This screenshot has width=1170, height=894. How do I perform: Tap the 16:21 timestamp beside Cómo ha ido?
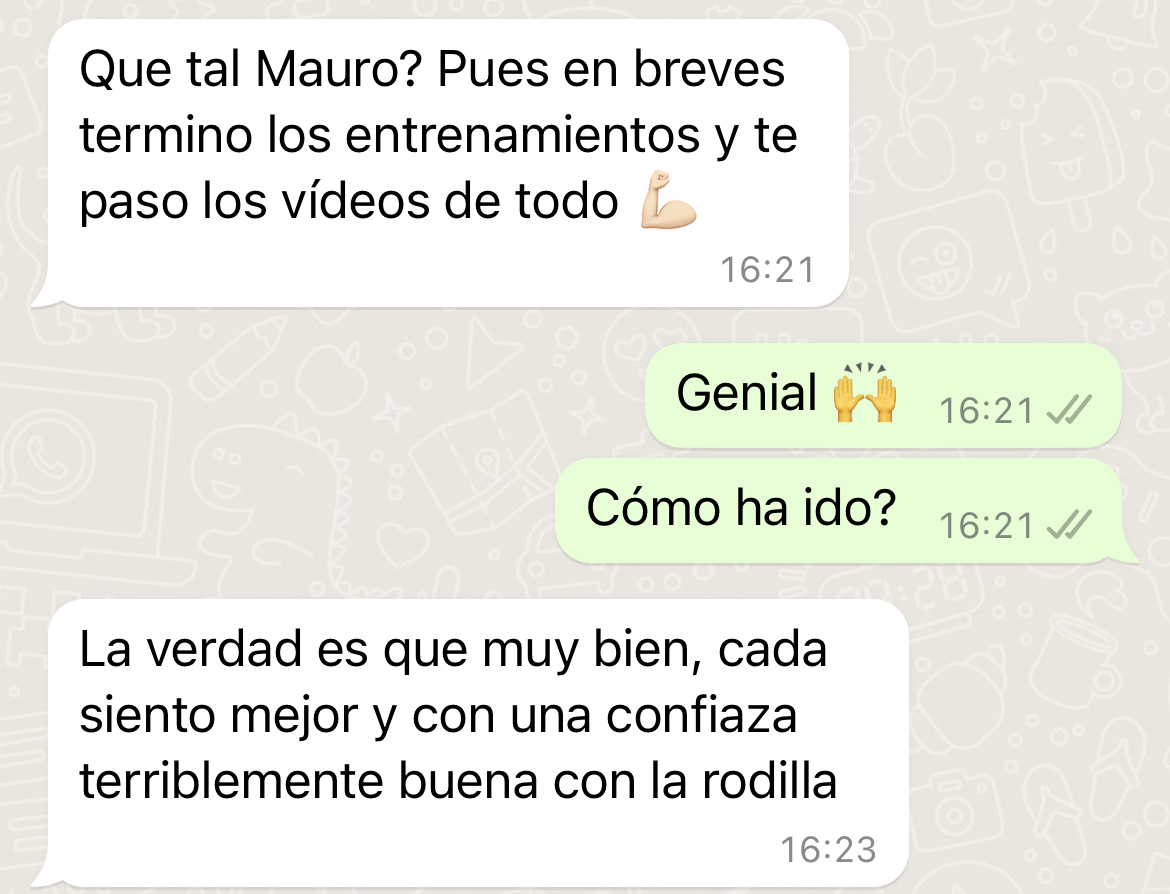[x=986, y=526]
